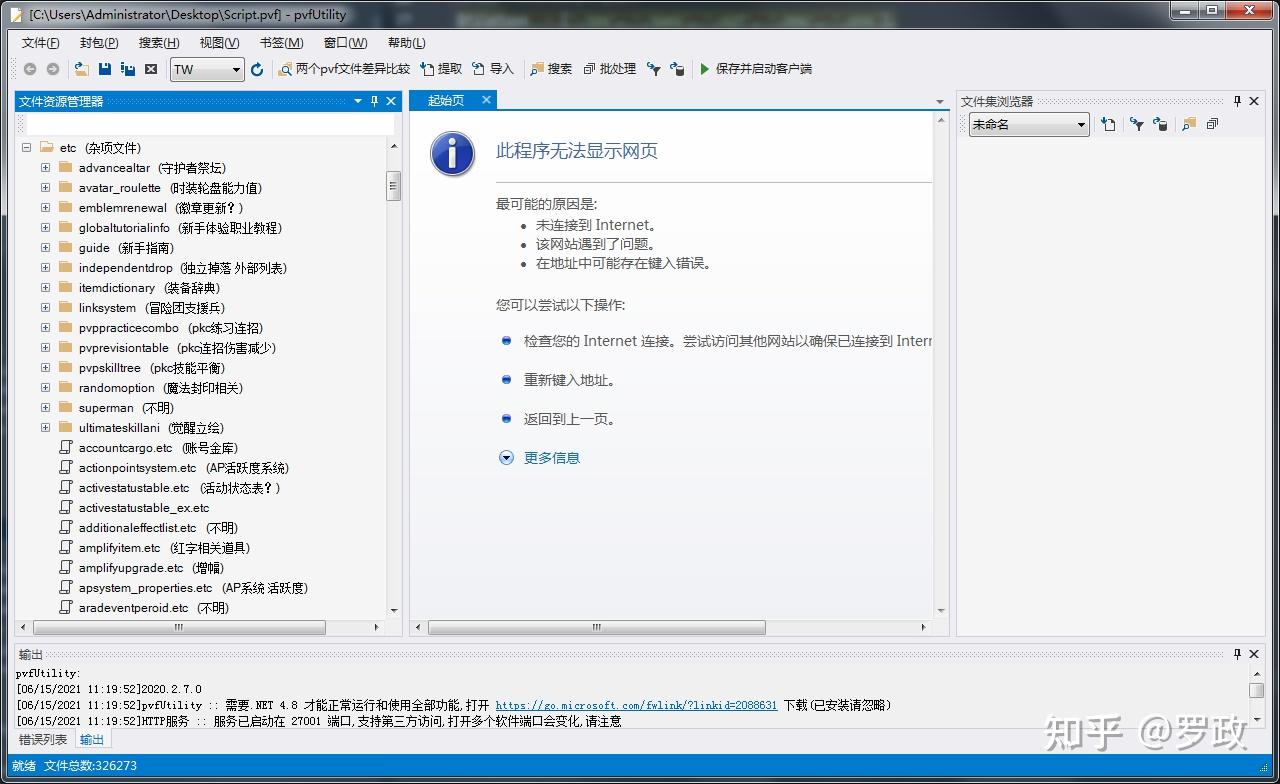Open 两个pvf文件差异比较 comparison tool
The height and width of the screenshot is (784, 1280).
[342, 68]
